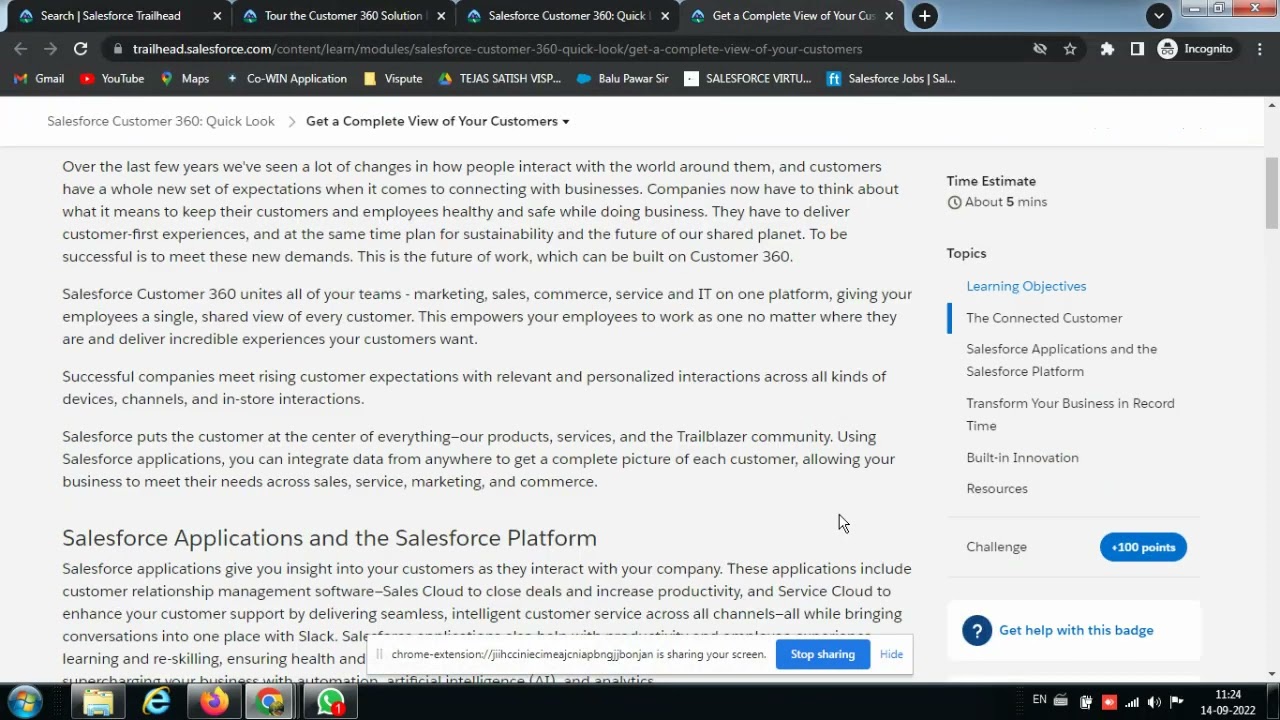Click the forward navigation arrow
Viewport: 1280px width, 720px height.
click(x=51, y=49)
